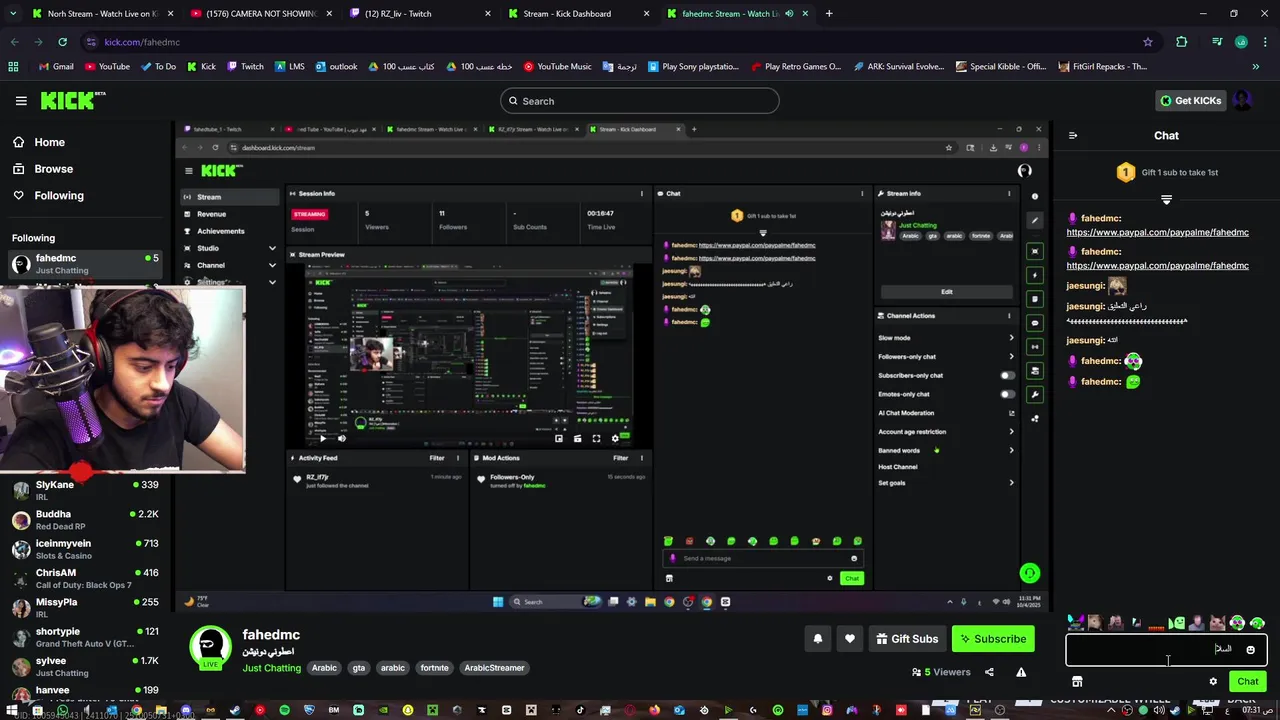Click the Gift Subs button
The height and width of the screenshot is (720, 1280).
[907, 639]
